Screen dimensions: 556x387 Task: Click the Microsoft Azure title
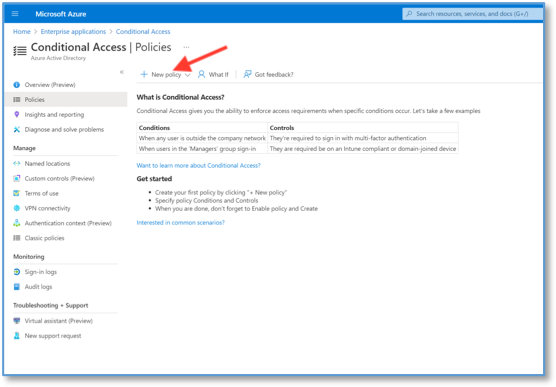[61, 14]
